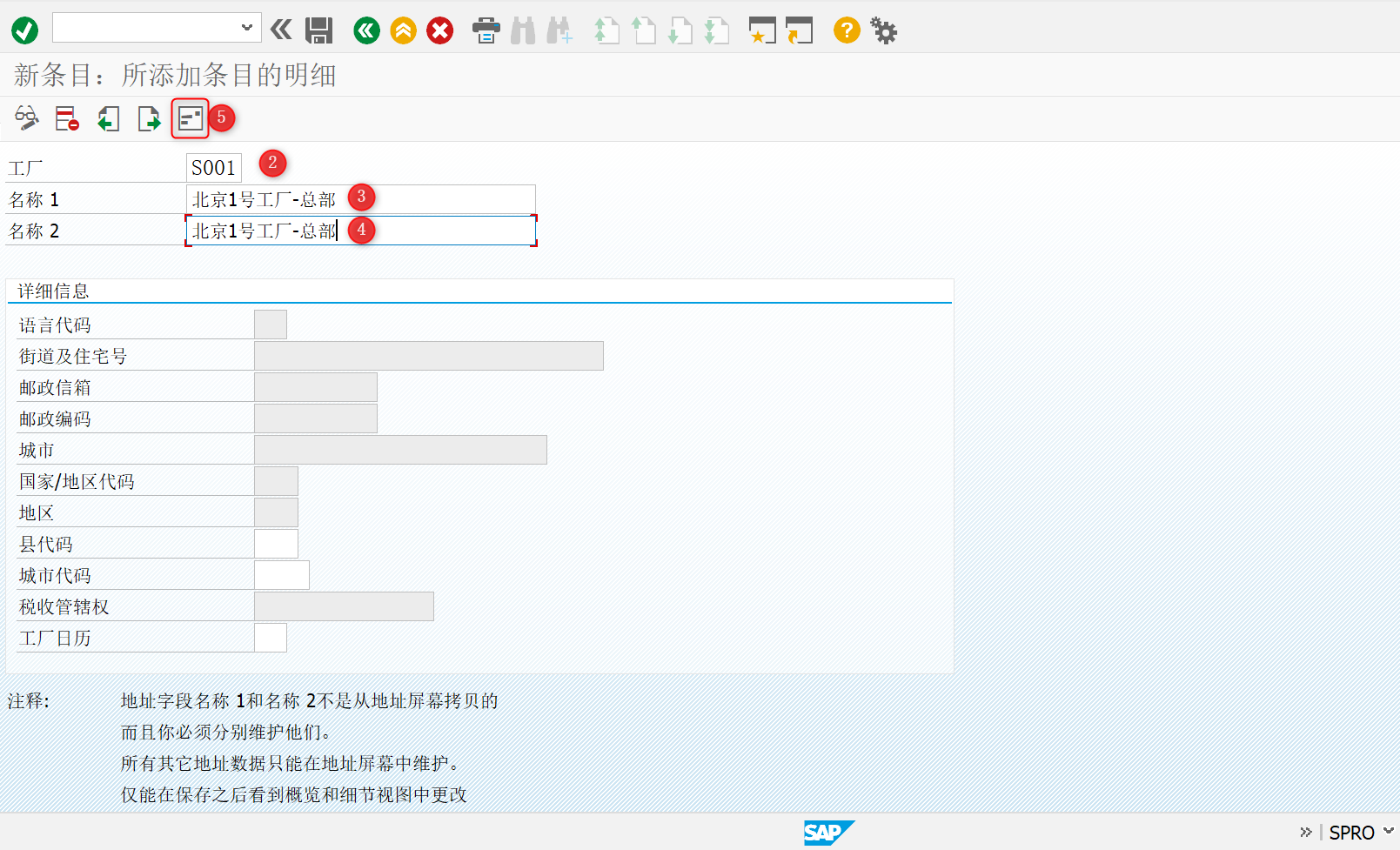Save the new plant entry
Screen dimensions: 1400x850
pos(318,30)
